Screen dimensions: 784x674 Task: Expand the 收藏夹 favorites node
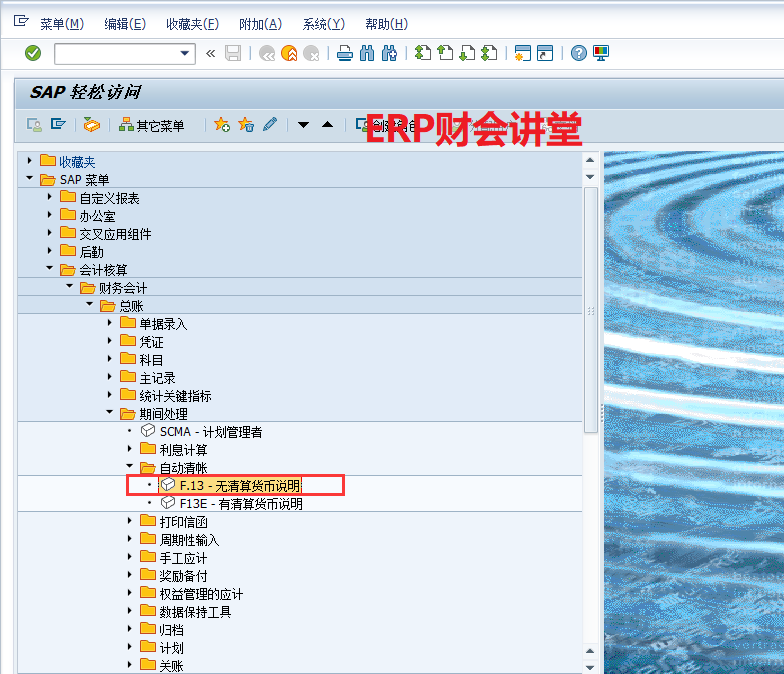tap(30, 161)
